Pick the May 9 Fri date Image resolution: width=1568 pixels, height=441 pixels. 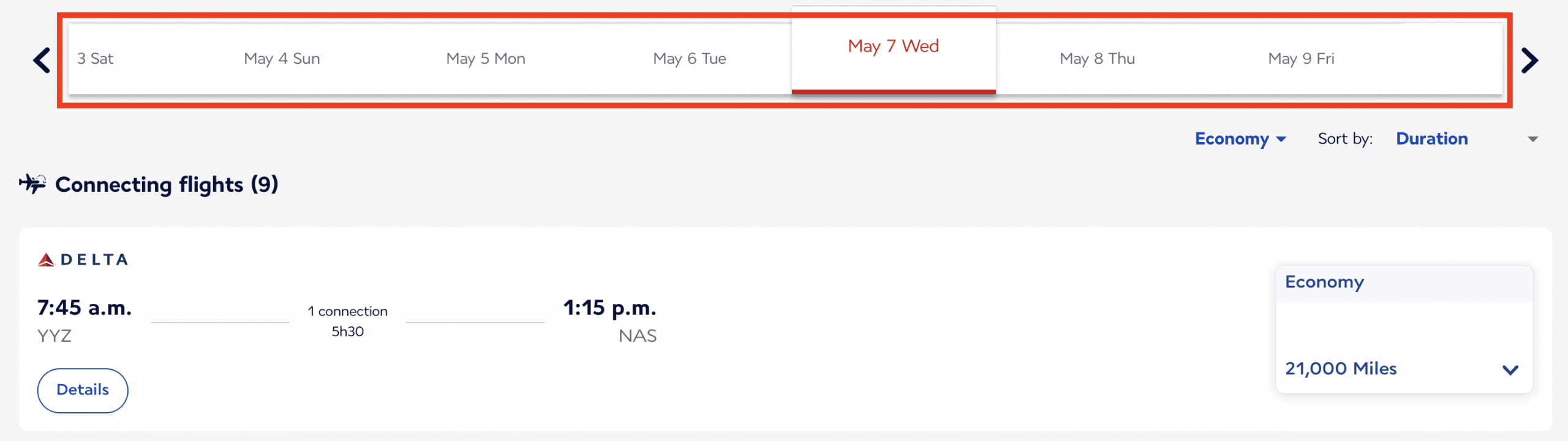point(1301,59)
